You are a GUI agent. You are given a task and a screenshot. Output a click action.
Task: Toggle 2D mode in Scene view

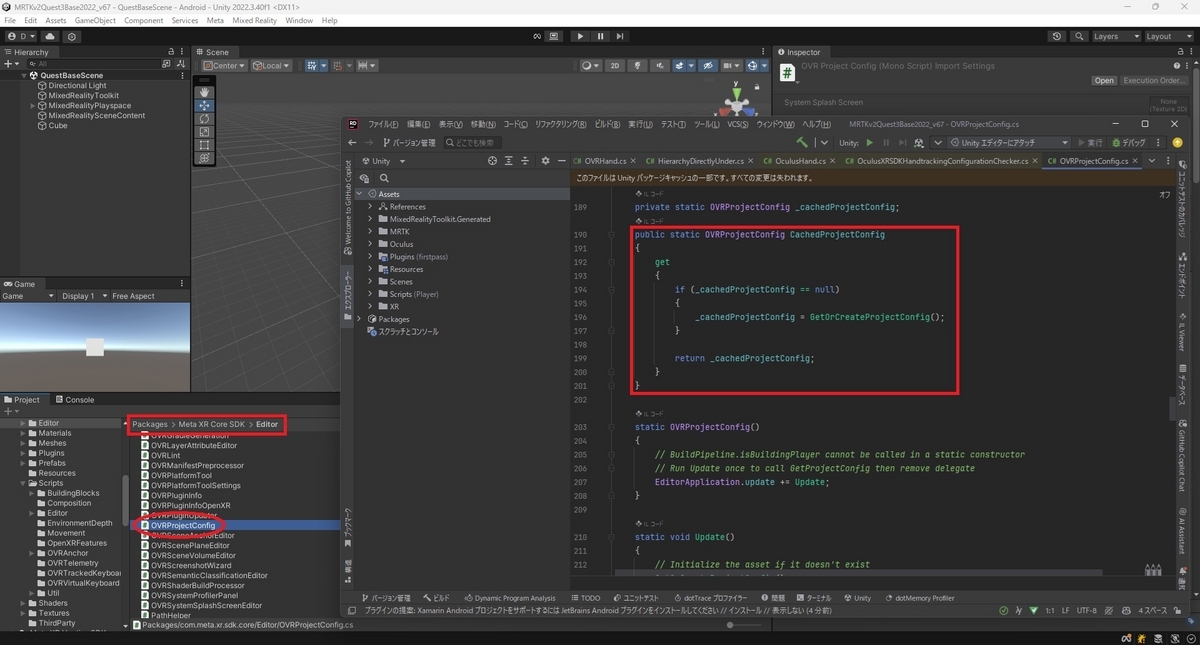tap(615, 66)
